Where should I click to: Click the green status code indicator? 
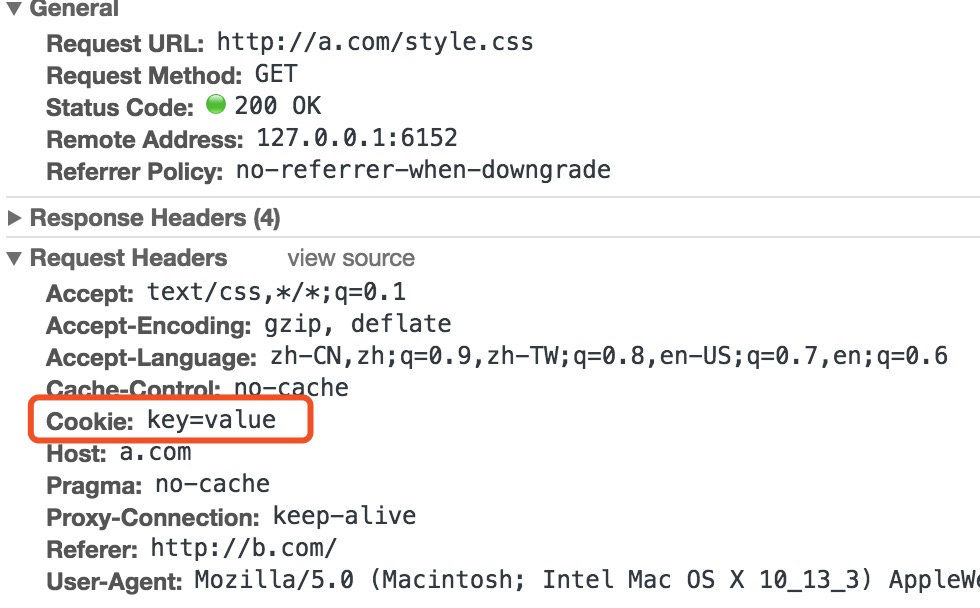coord(216,104)
